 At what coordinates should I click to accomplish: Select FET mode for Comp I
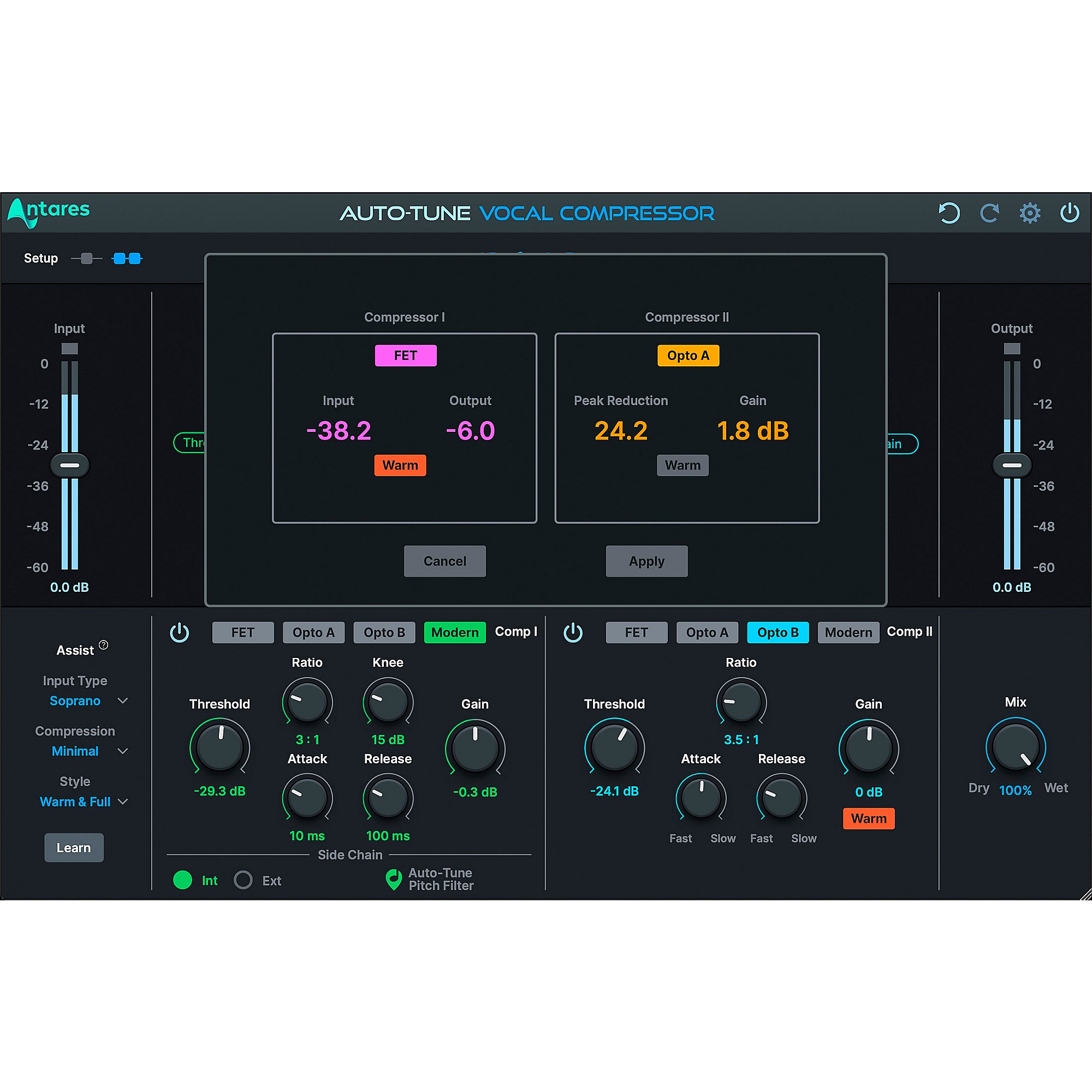243,632
